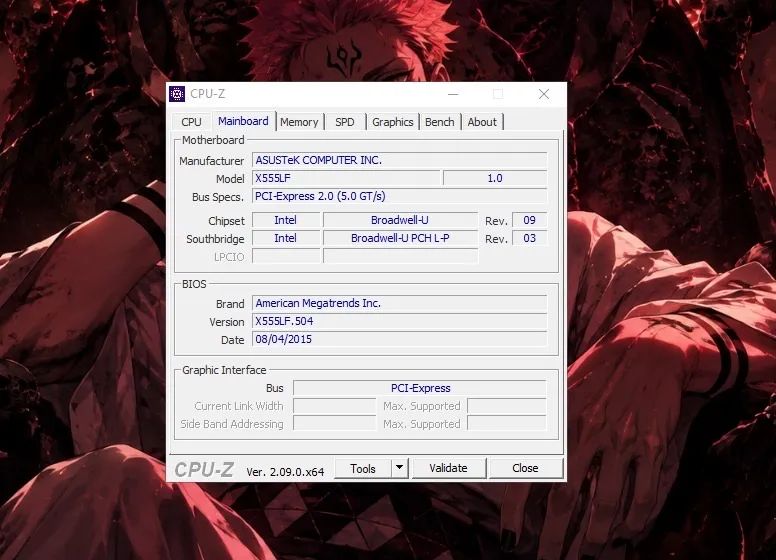
Task: Click the Broadwell-U chipset value
Action: [400, 220]
